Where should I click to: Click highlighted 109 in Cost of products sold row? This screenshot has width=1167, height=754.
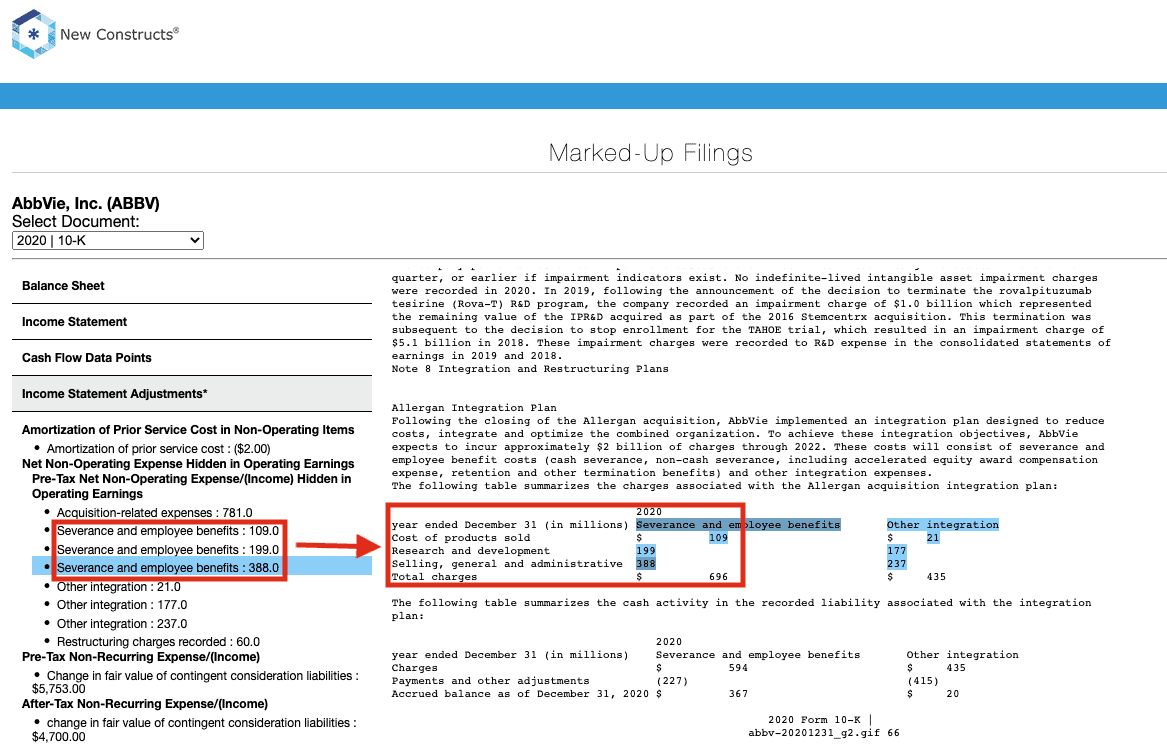pos(718,537)
